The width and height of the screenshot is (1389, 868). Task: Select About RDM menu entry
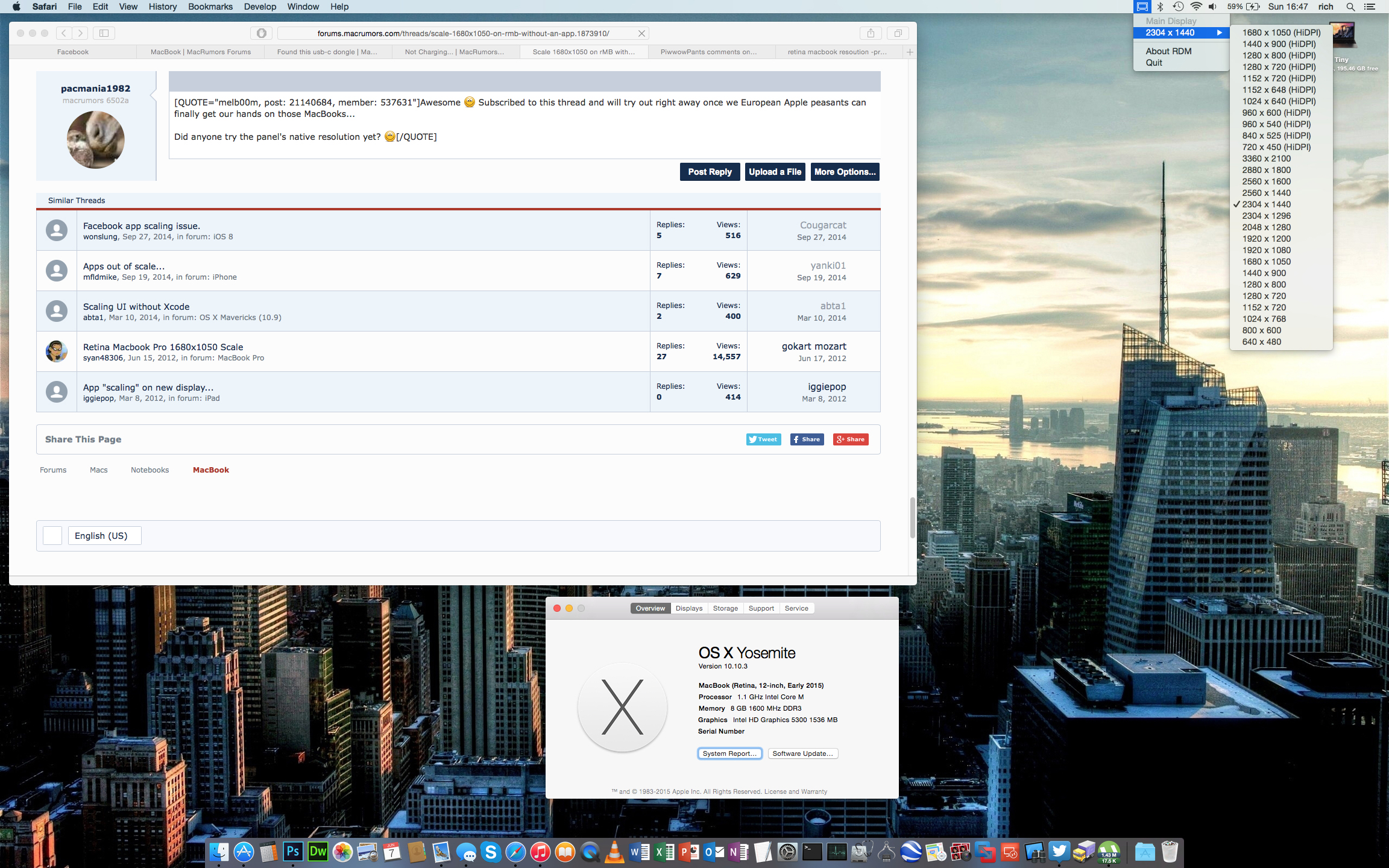click(x=1181, y=51)
